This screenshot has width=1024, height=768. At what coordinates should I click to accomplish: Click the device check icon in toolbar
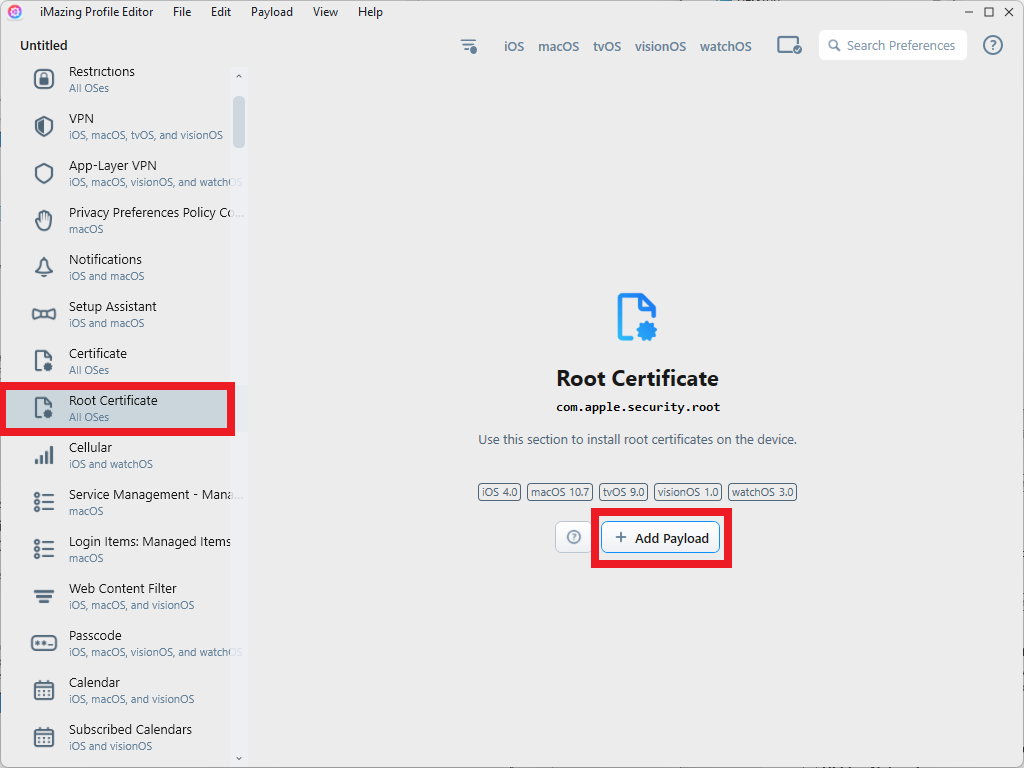(x=789, y=46)
